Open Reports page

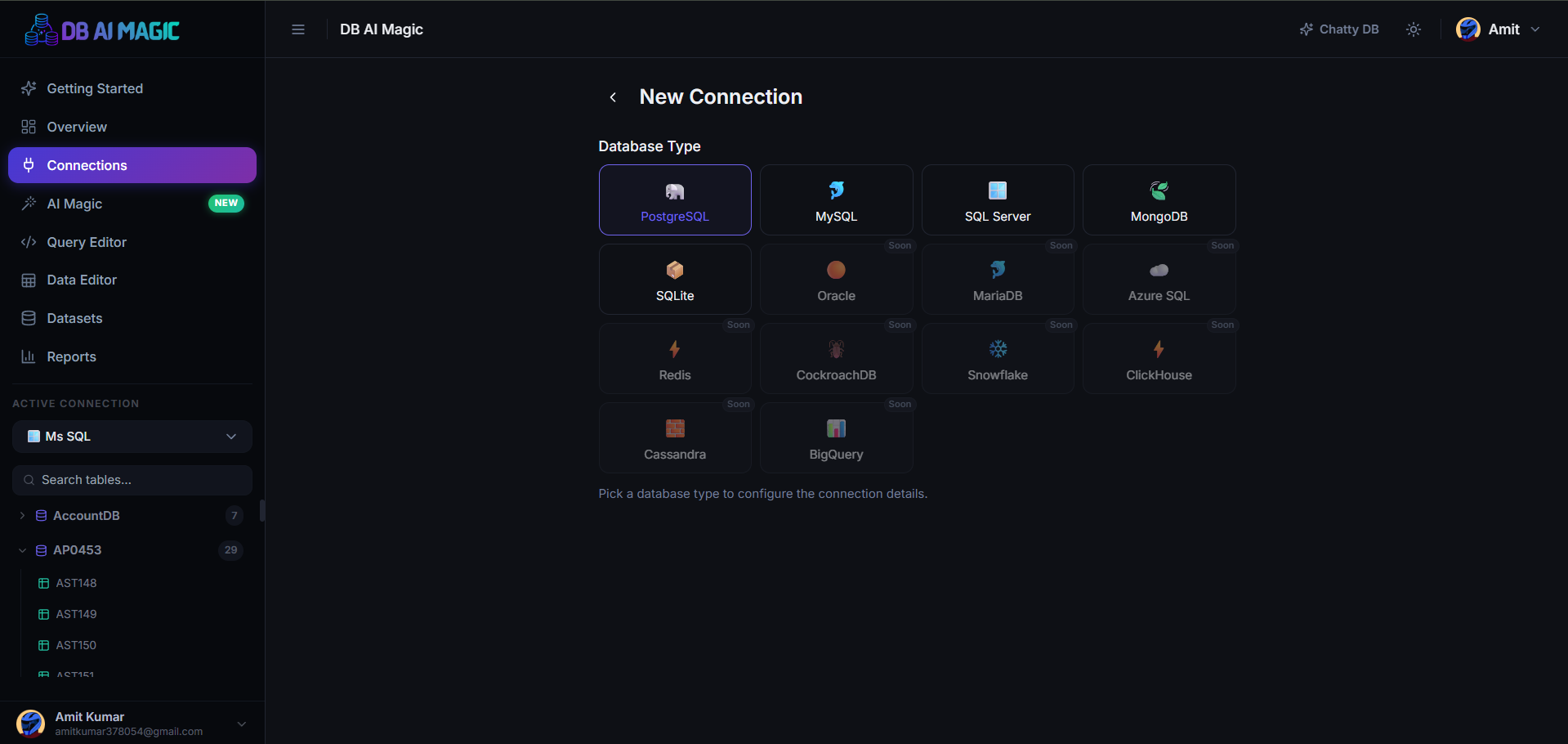click(x=132, y=356)
